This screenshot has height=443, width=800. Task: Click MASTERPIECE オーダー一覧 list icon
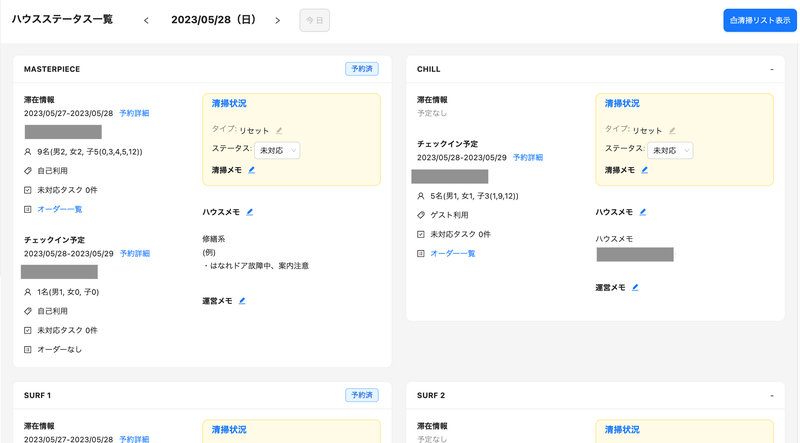28,209
